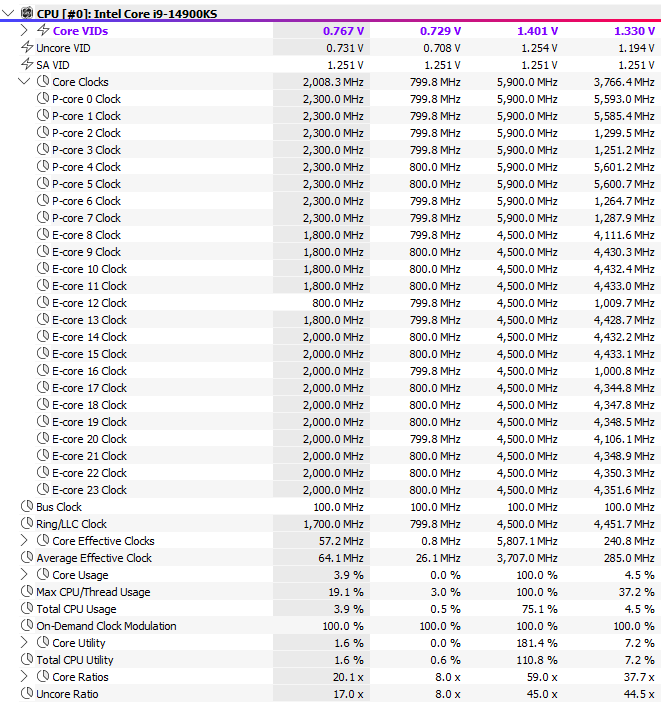Screen dimensions: 665x704
Task: Click the clock icon beside Core Effective Clocks
Action: click(x=43, y=540)
